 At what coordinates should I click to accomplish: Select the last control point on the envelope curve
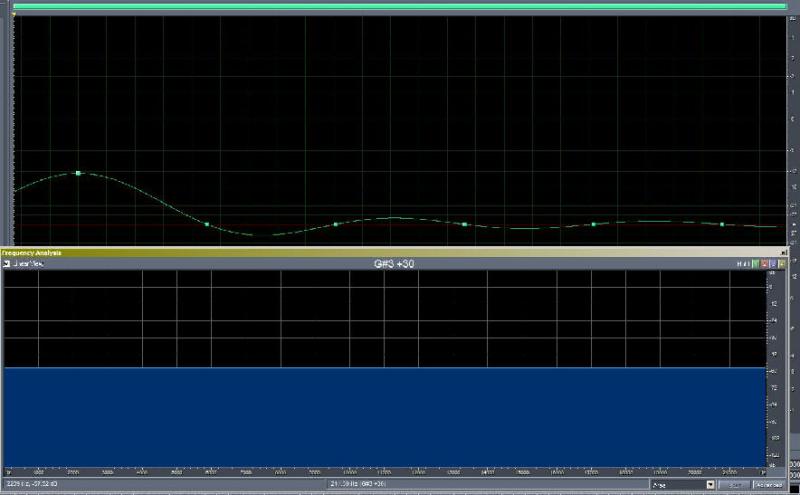tap(722, 224)
